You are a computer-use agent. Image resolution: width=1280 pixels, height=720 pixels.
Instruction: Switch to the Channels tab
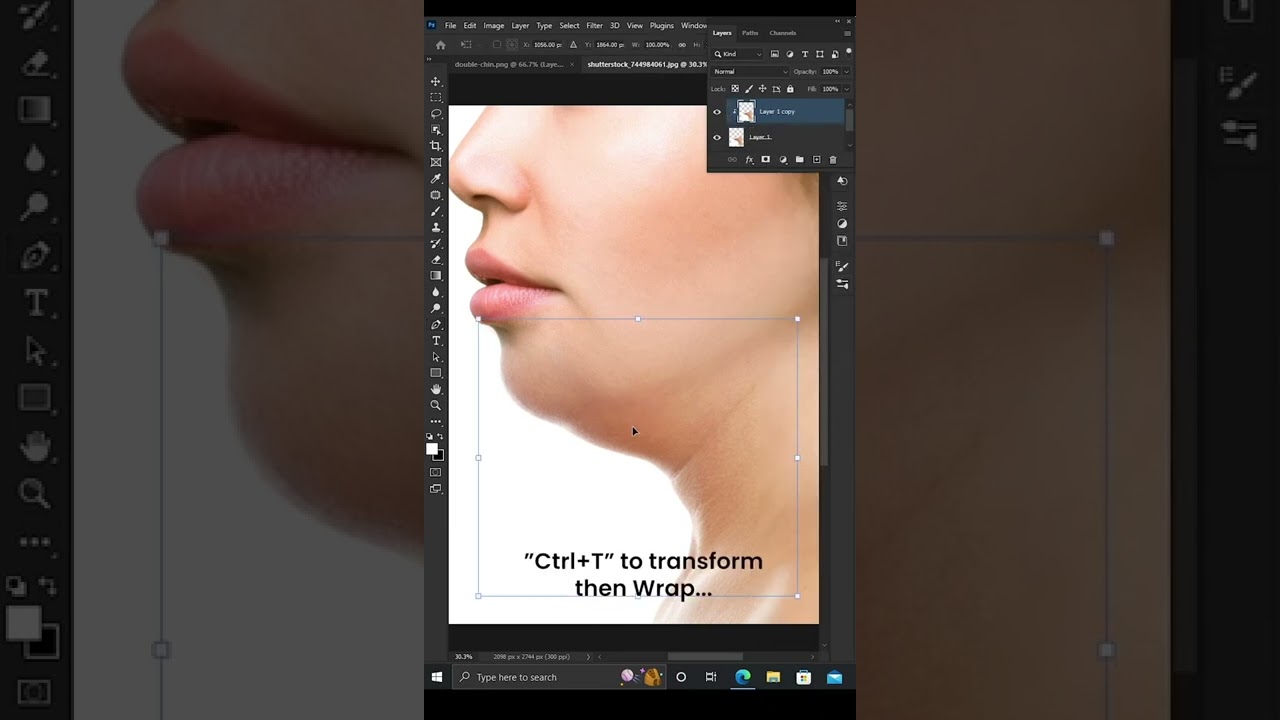point(782,33)
